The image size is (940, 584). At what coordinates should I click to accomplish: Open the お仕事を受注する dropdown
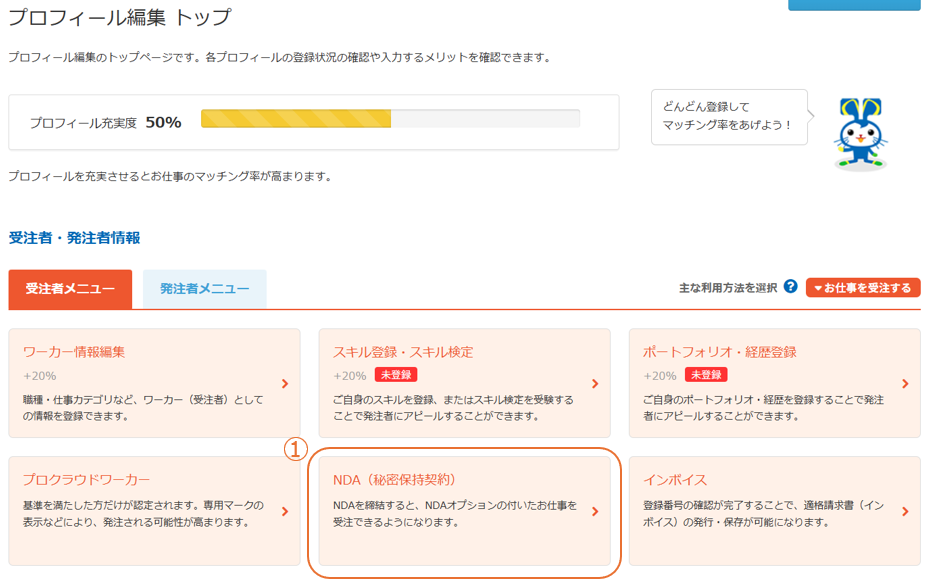click(x=863, y=288)
